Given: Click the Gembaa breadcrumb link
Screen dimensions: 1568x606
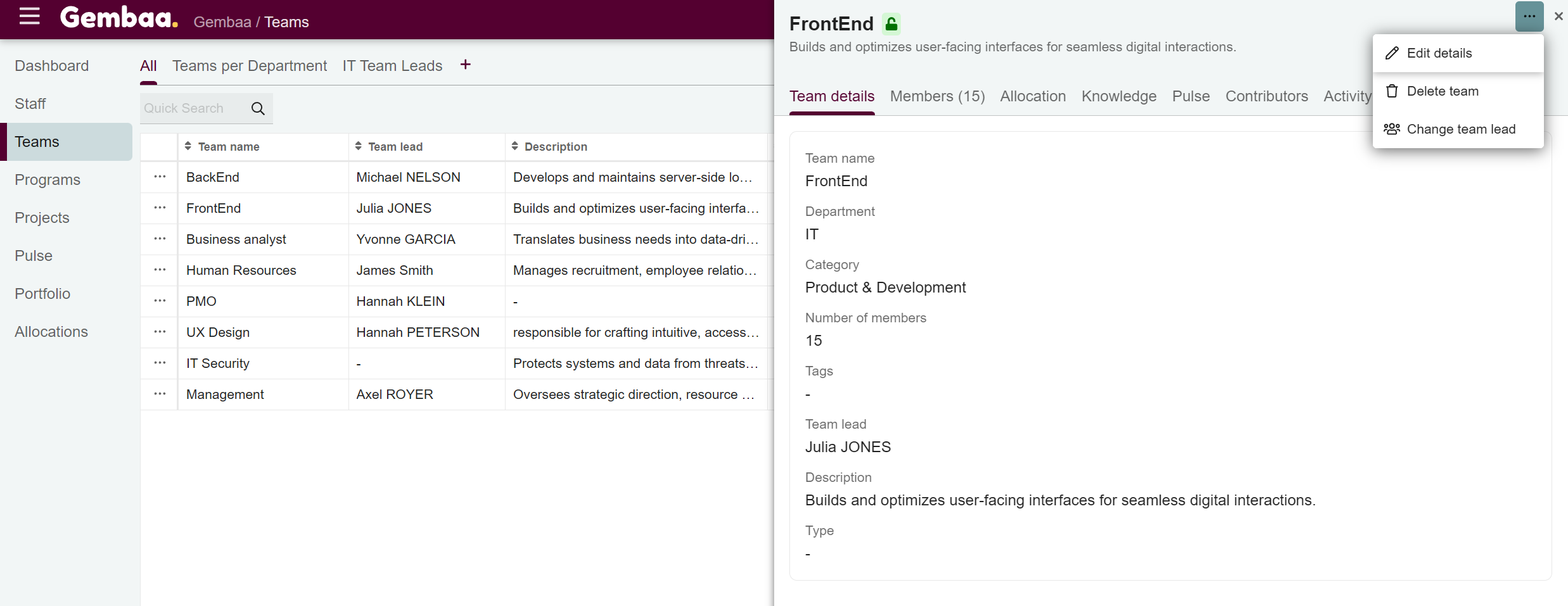Looking at the screenshot, I should (x=222, y=22).
